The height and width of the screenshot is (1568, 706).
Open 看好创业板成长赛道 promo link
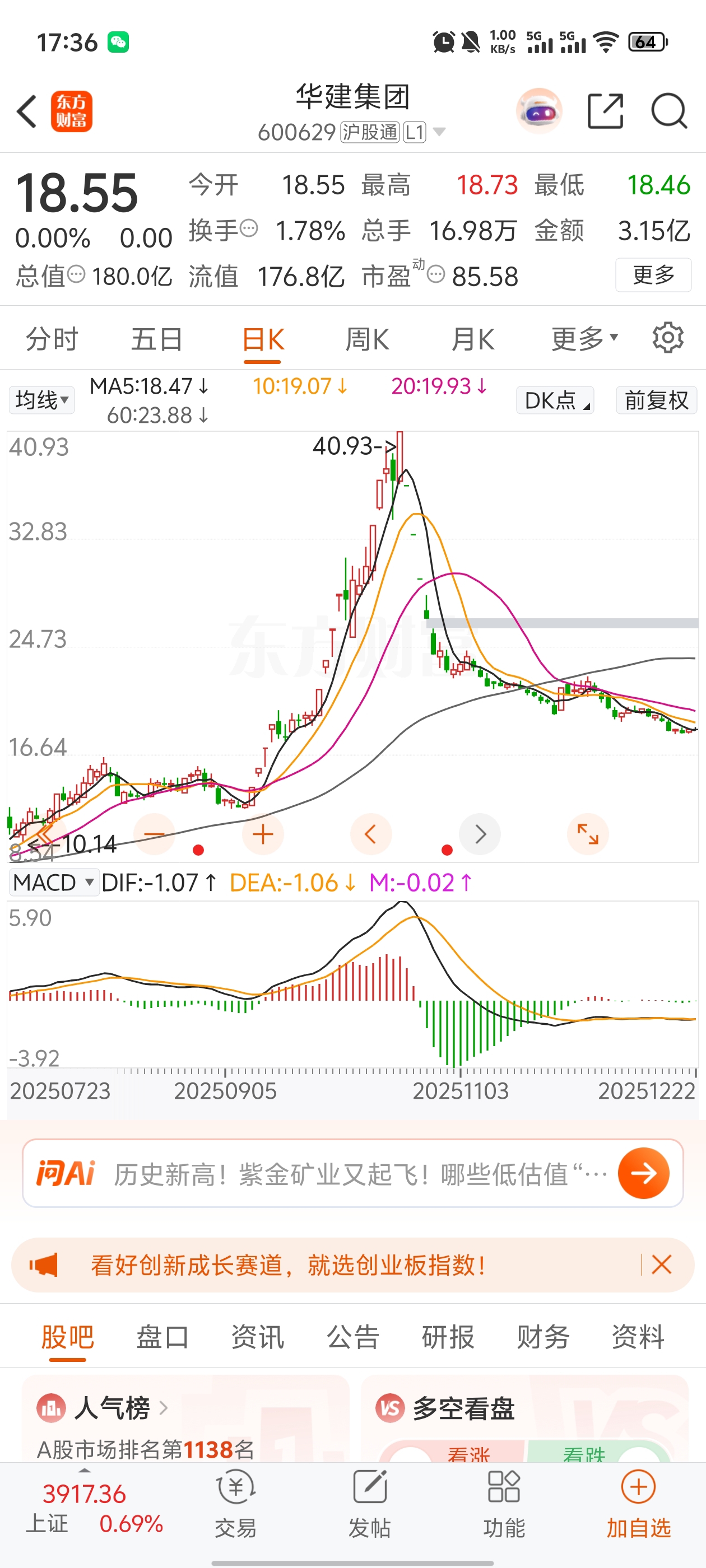(288, 1265)
